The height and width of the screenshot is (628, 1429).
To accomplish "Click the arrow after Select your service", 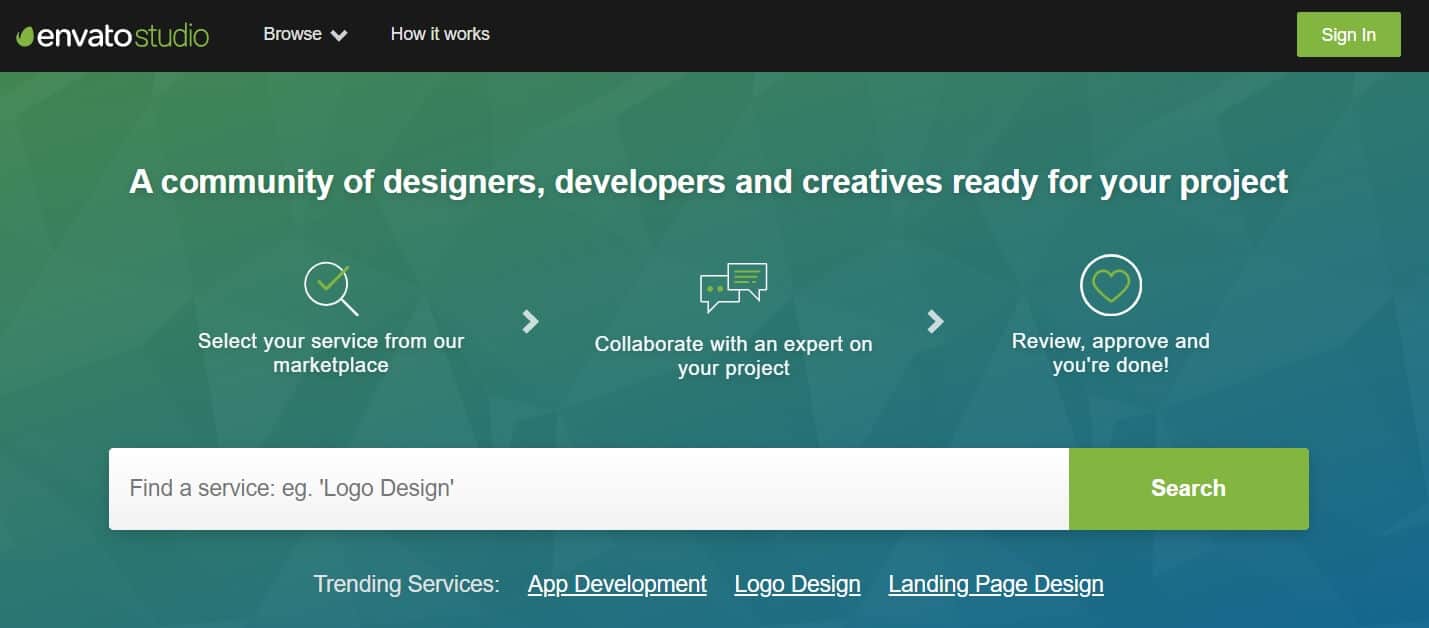I will [531, 321].
